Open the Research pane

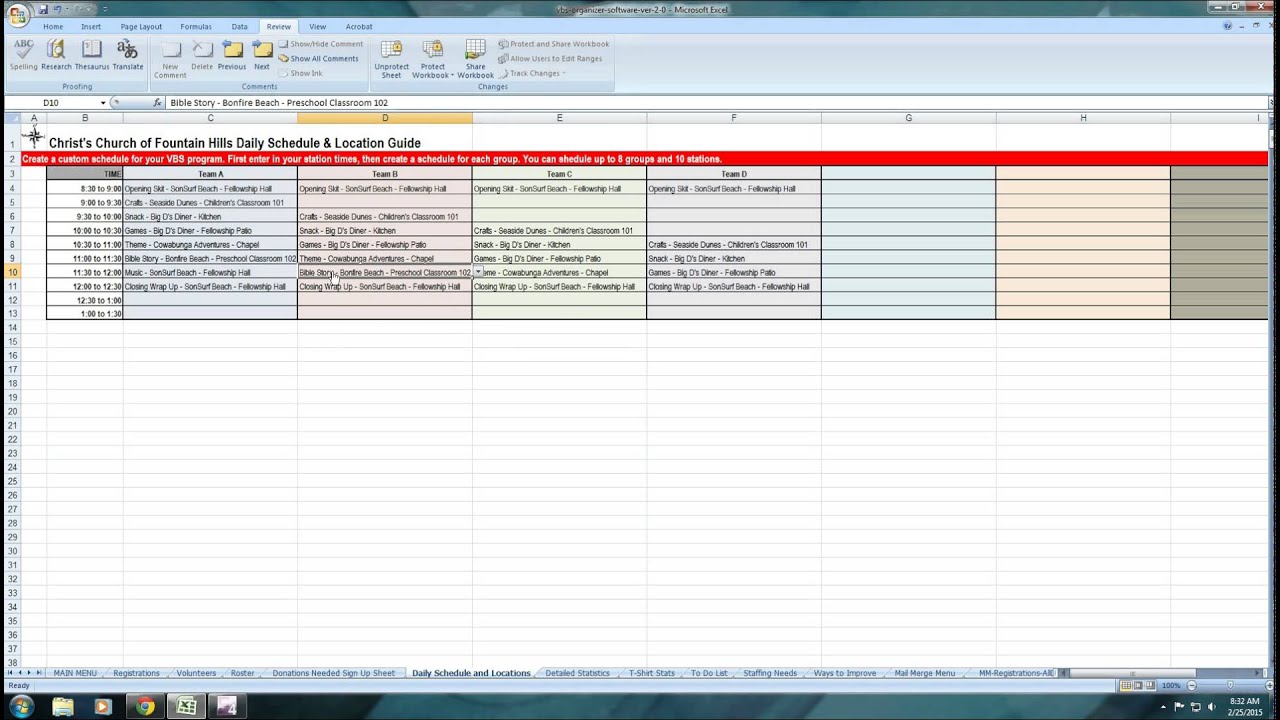(x=56, y=55)
